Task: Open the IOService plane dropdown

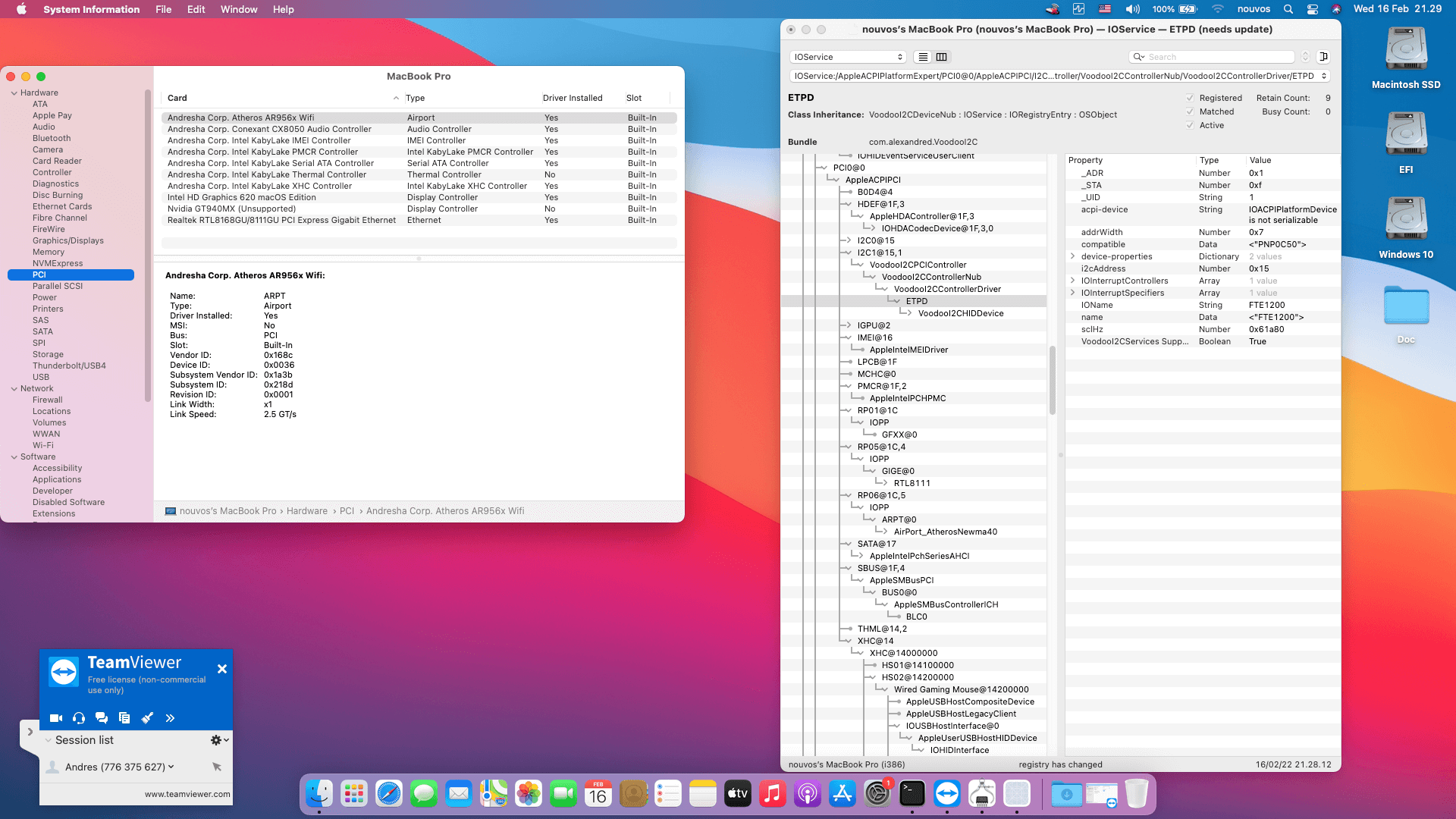Action: (x=848, y=57)
